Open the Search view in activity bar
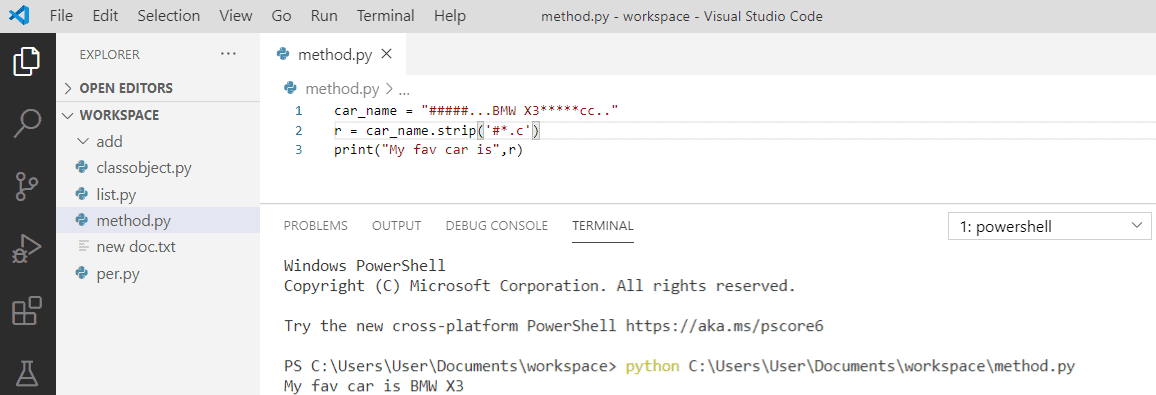 tap(27, 123)
